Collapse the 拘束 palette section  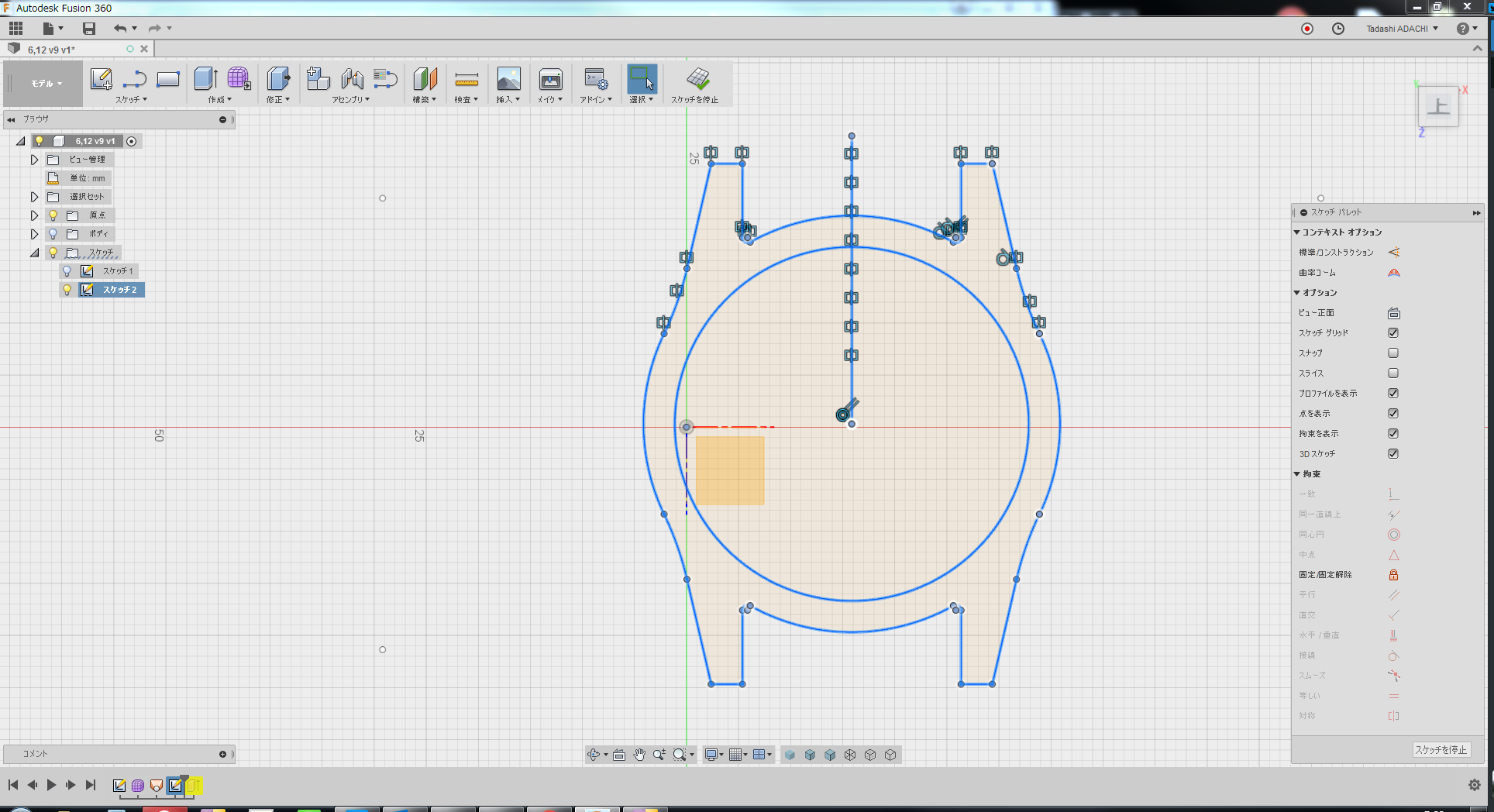click(1296, 474)
